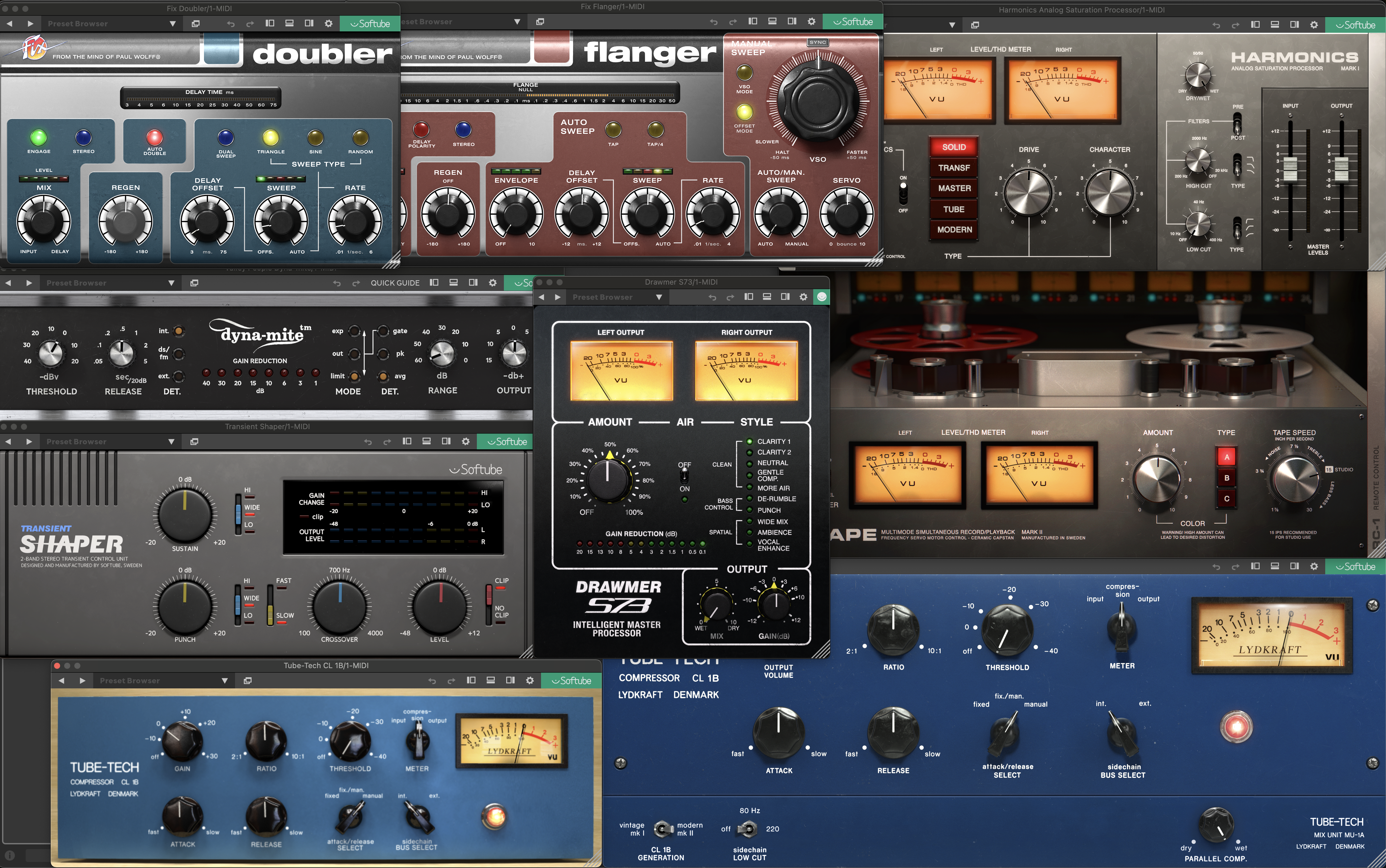Image resolution: width=1386 pixels, height=868 pixels.
Task: Toggle VSO MODE lamp on Flanger
Action: point(744,73)
